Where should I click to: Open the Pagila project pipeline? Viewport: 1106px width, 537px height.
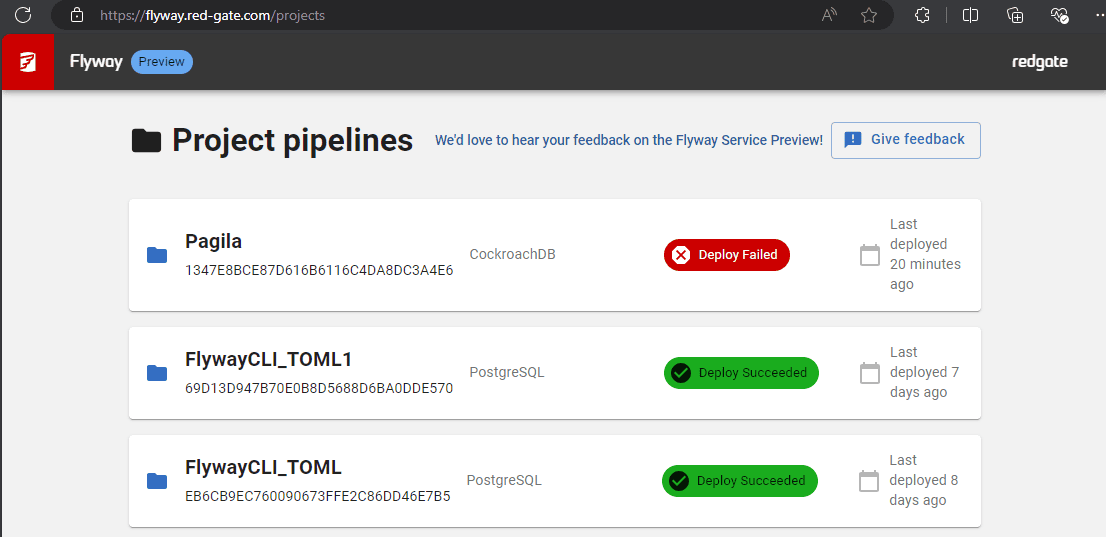point(213,241)
